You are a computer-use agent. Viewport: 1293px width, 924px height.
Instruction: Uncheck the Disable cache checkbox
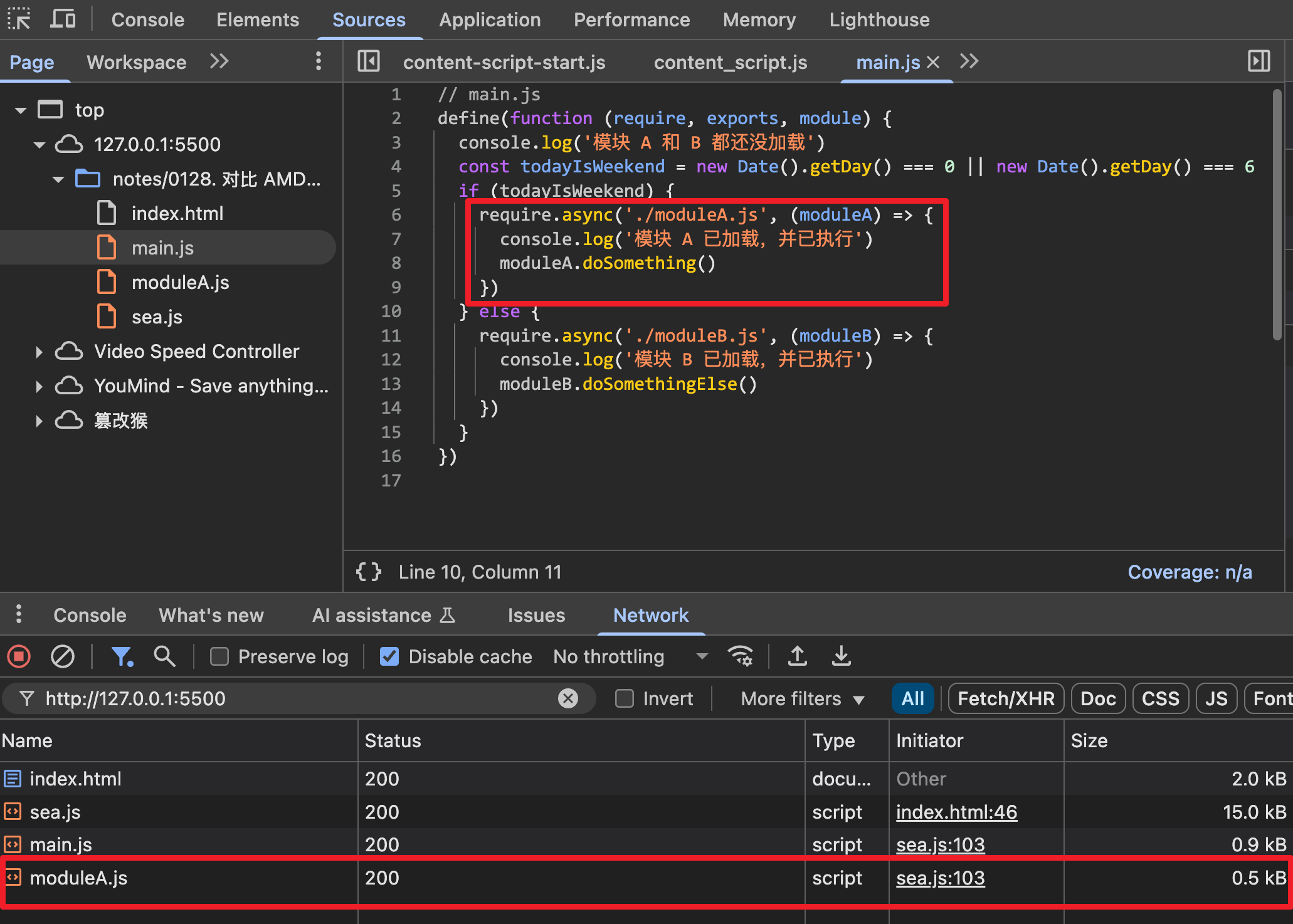click(x=389, y=656)
